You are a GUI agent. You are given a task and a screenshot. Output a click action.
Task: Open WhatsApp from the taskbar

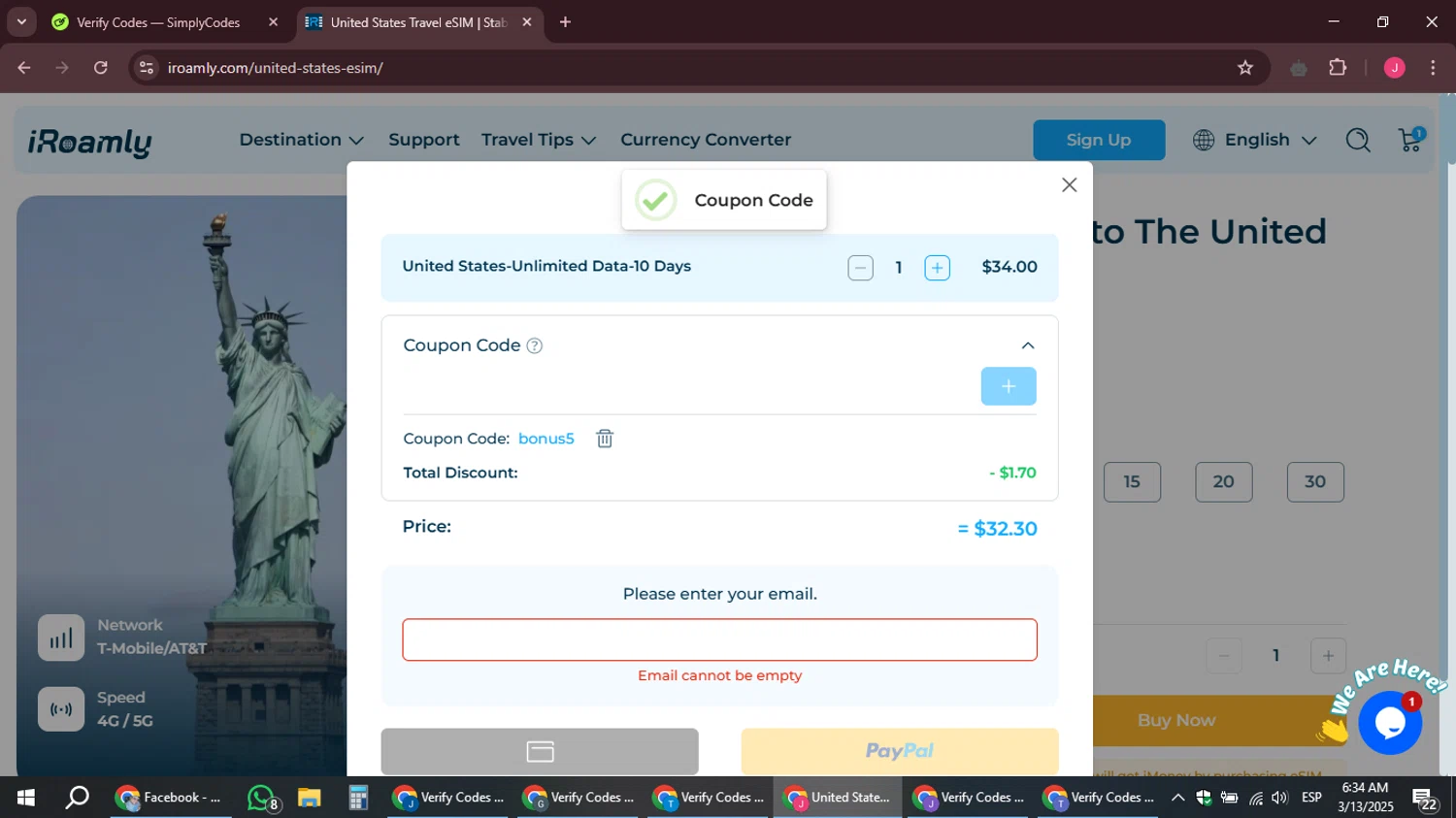pos(262,798)
